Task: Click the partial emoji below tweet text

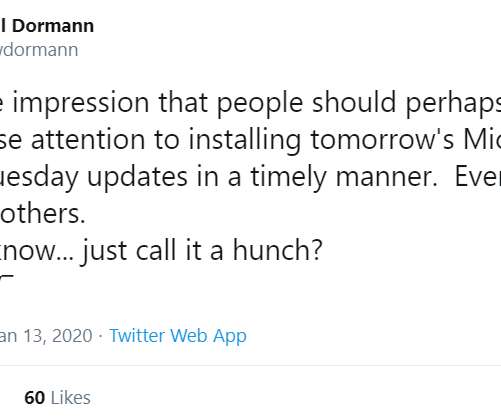Action: click(7, 277)
